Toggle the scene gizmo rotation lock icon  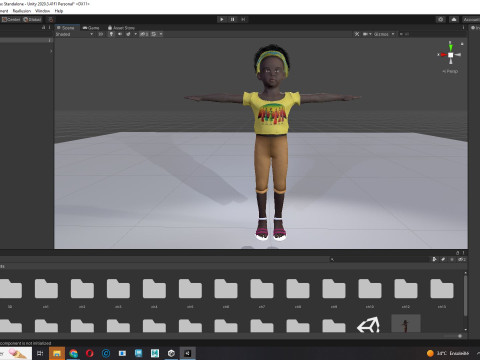click(462, 44)
